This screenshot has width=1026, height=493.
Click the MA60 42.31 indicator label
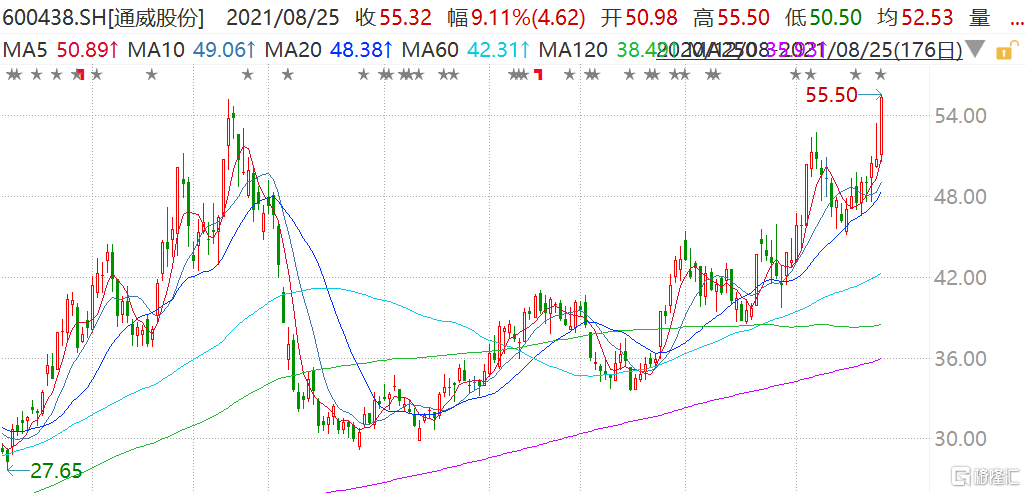(x=465, y=49)
